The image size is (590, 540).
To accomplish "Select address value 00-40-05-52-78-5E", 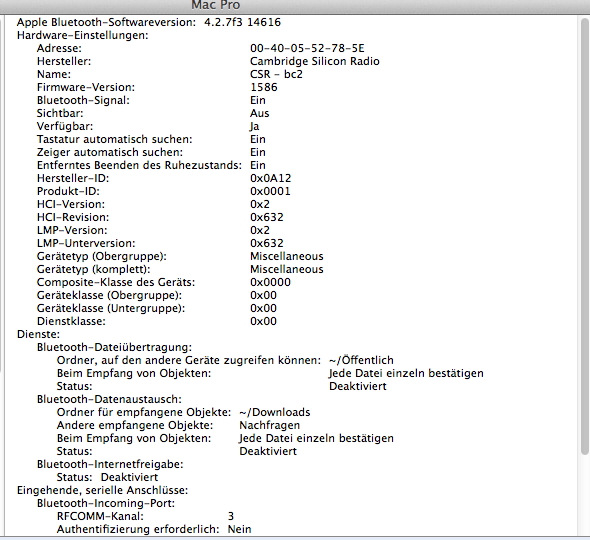I will (307, 48).
